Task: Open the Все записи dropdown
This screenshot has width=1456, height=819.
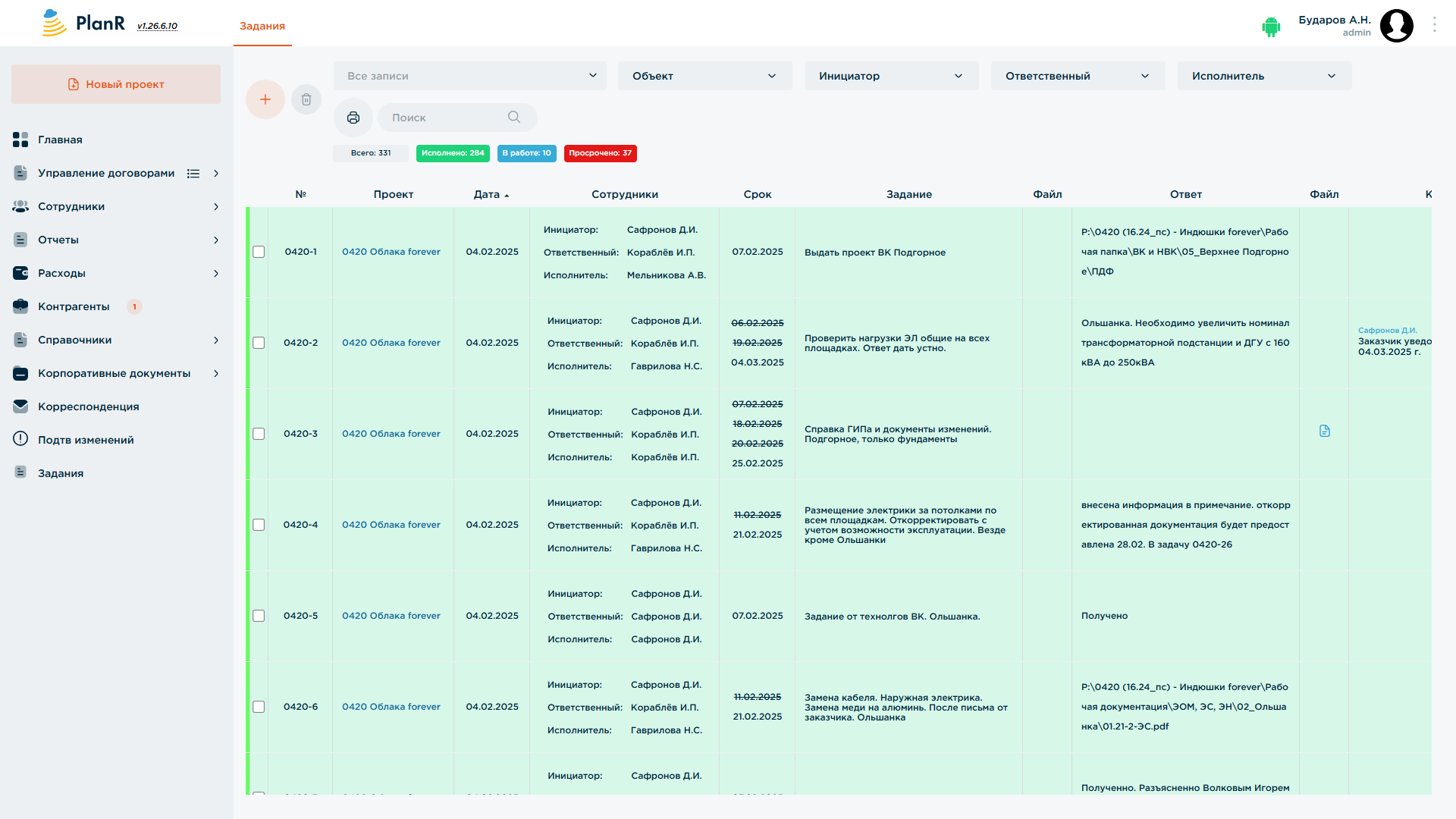Action: point(470,76)
